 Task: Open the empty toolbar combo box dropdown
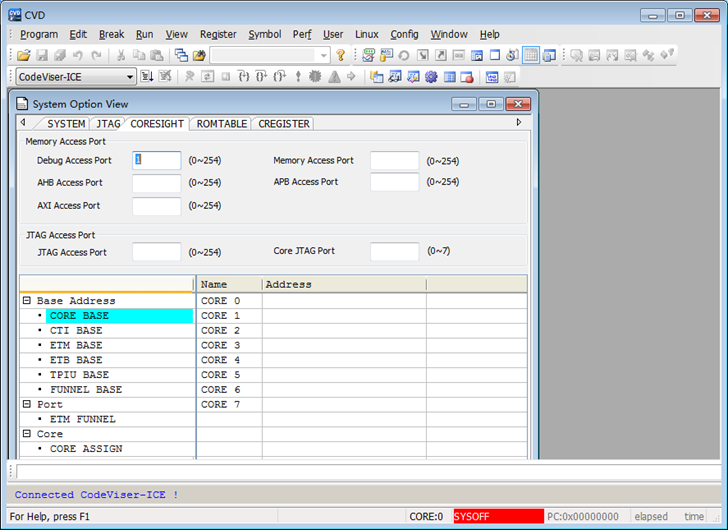pos(324,56)
